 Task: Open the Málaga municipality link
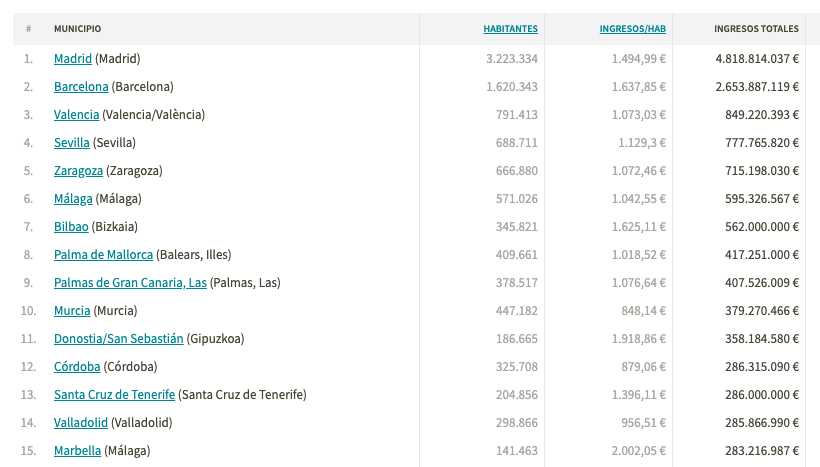(x=73, y=199)
